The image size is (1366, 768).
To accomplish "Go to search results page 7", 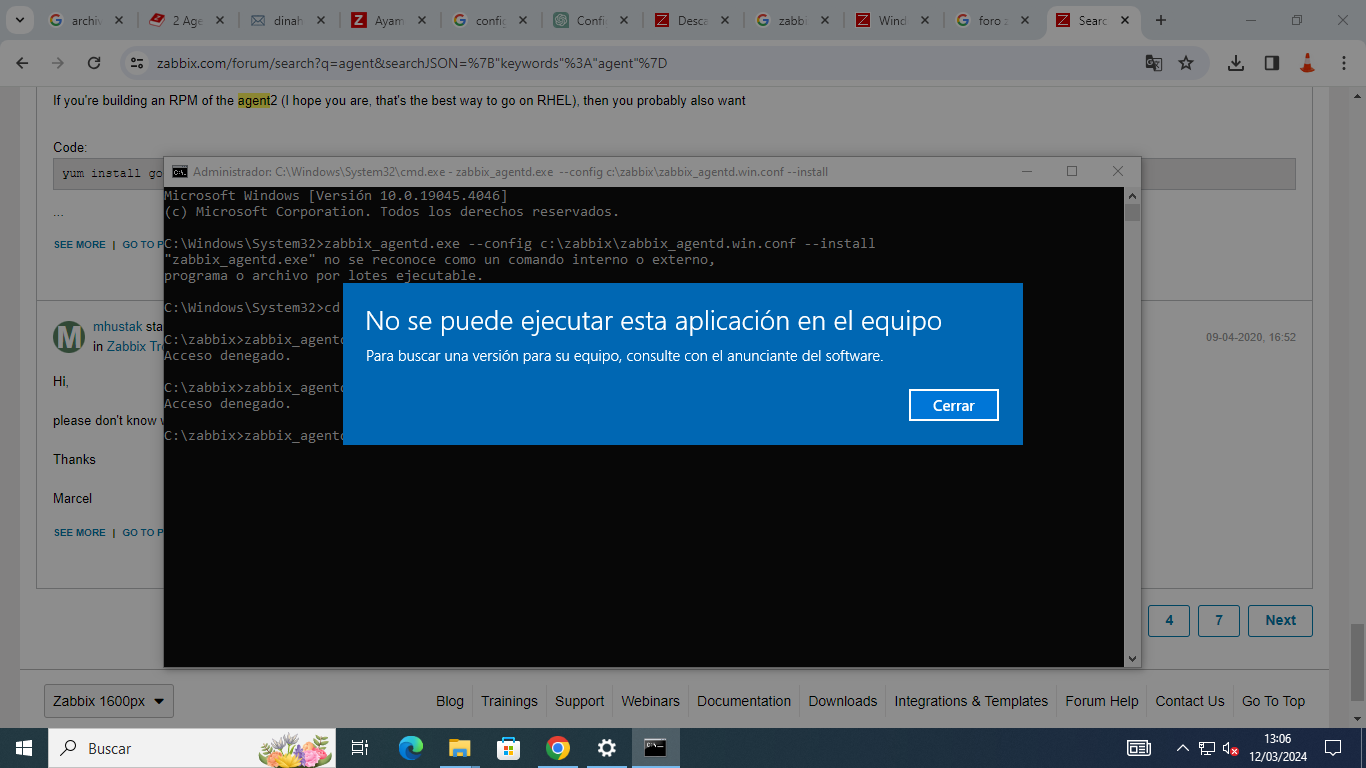I will coord(1219,620).
